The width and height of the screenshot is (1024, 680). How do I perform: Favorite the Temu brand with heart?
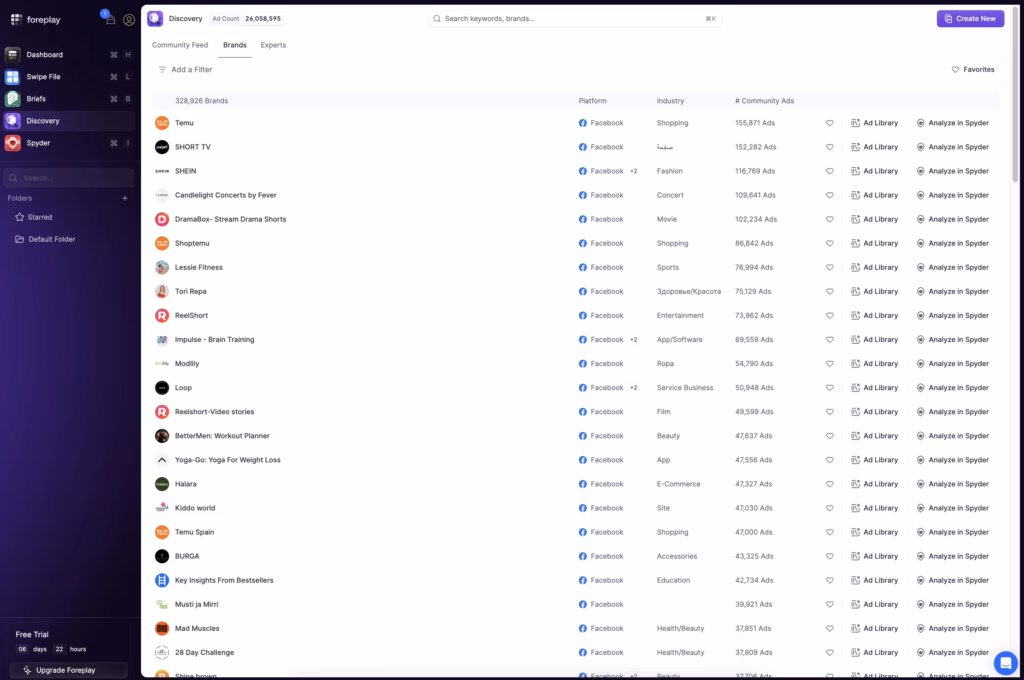(x=829, y=123)
